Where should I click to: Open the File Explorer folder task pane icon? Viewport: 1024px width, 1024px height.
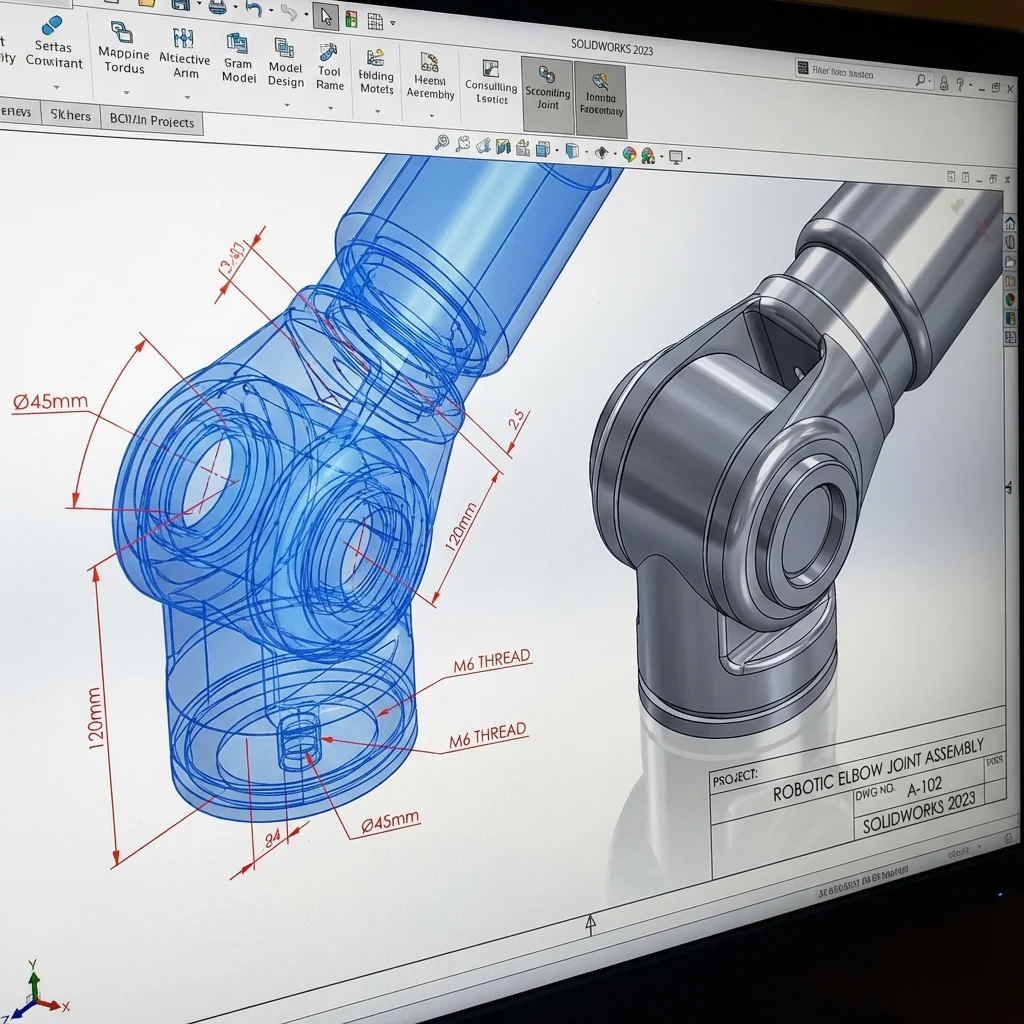(x=1010, y=262)
